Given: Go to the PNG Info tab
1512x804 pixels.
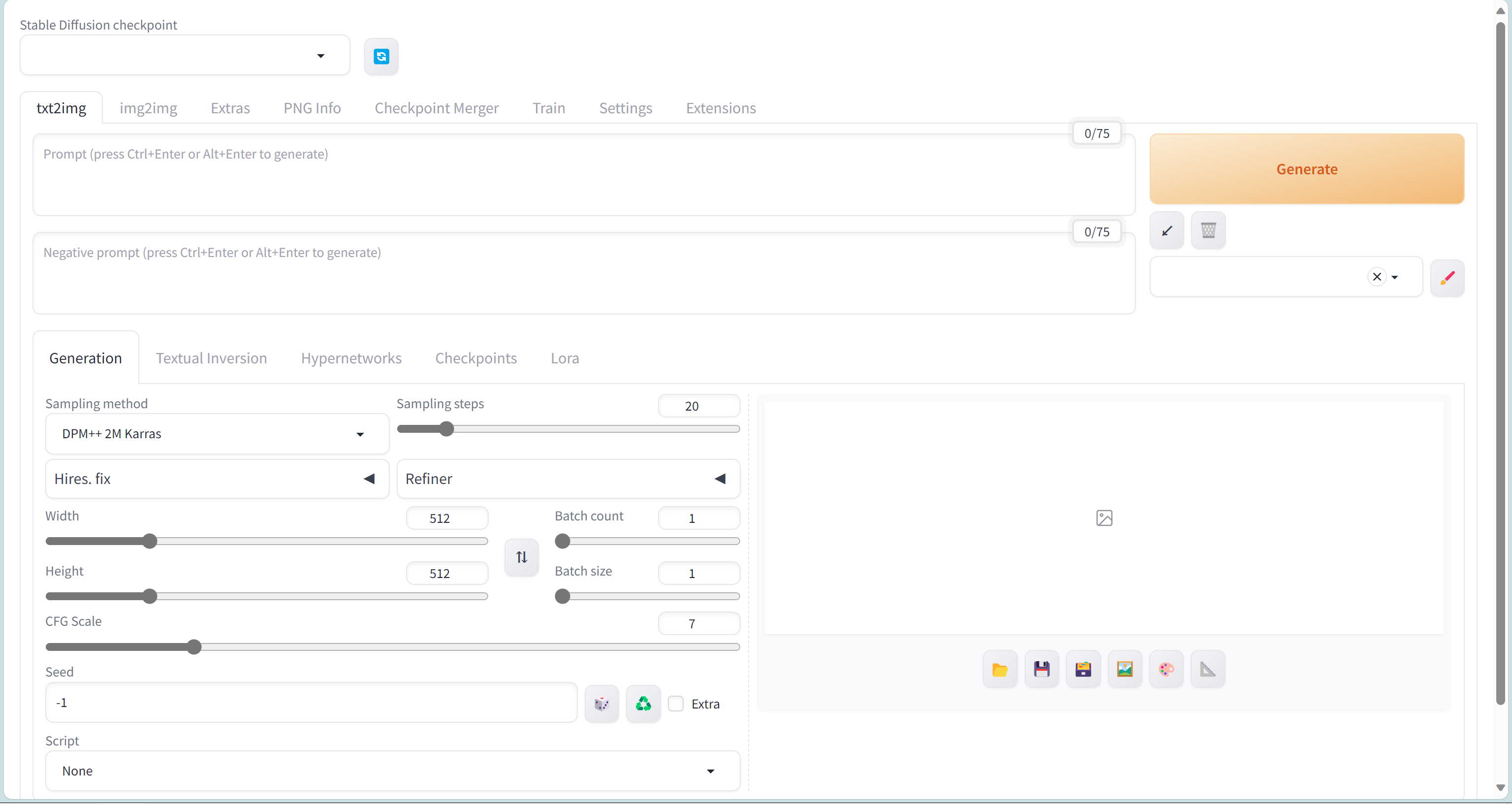Looking at the screenshot, I should tap(312, 108).
